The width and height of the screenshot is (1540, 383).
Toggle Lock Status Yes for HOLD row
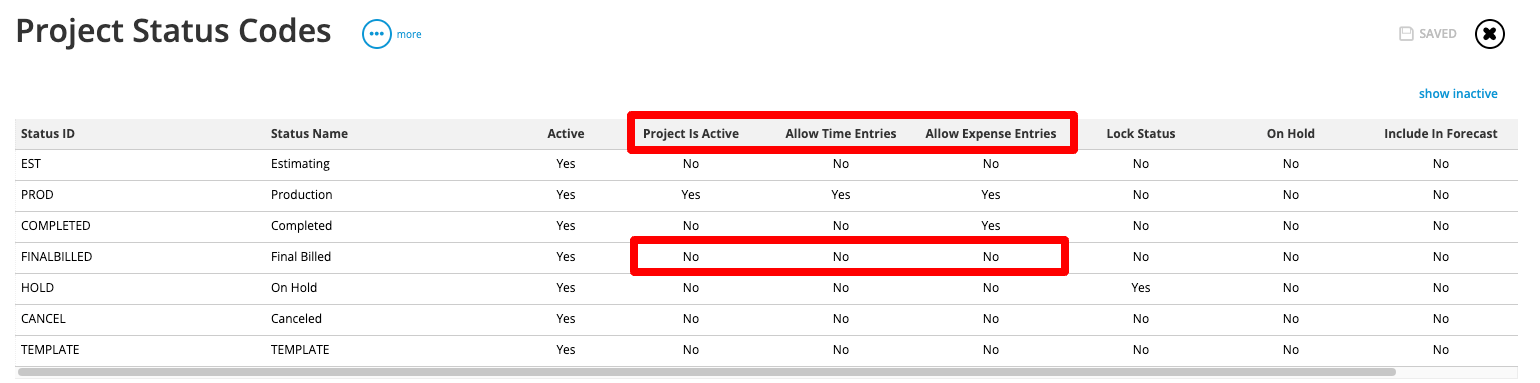click(1141, 288)
